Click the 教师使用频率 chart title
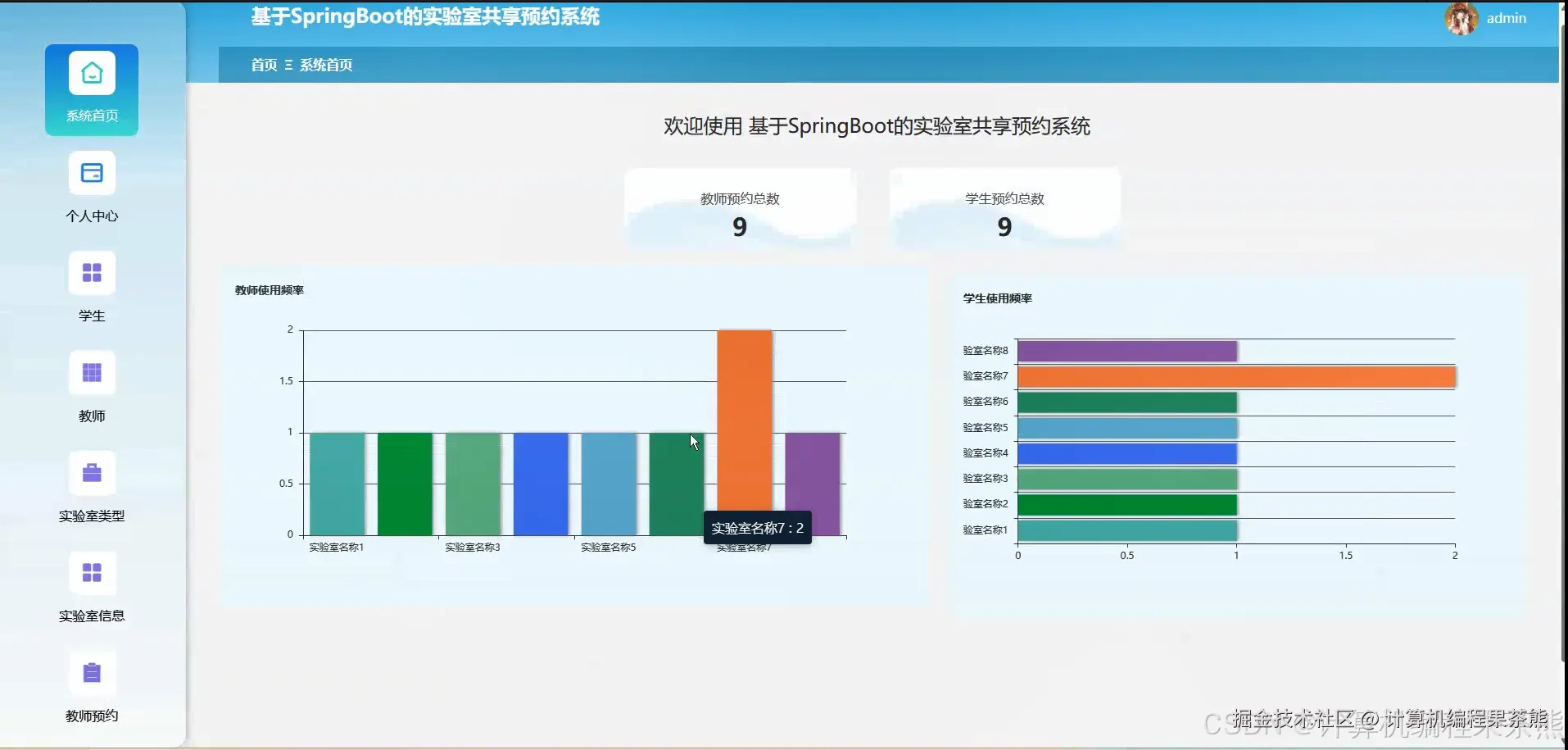The height and width of the screenshot is (750, 1568). [x=269, y=289]
